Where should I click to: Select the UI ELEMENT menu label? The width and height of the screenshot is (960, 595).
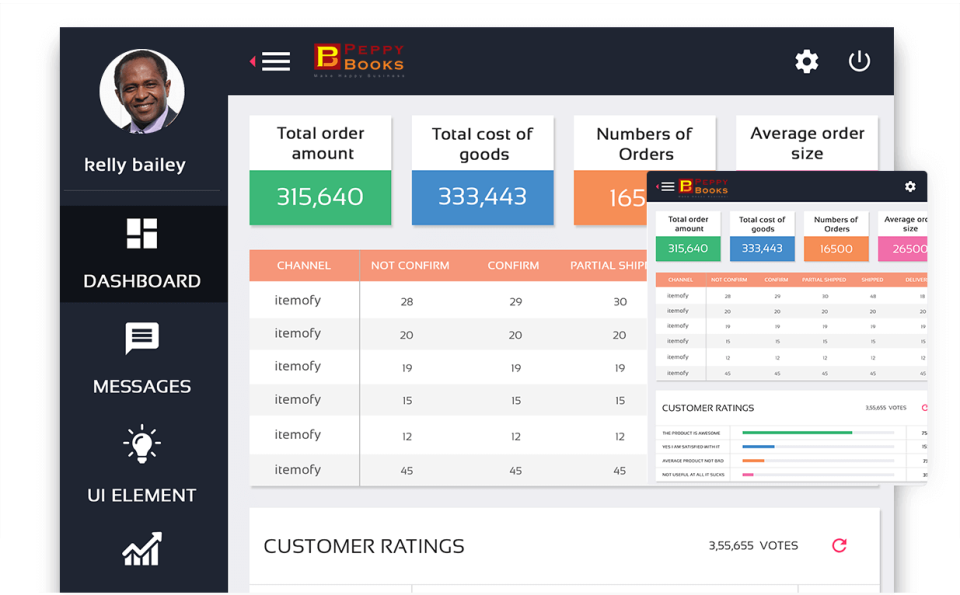pos(142,495)
